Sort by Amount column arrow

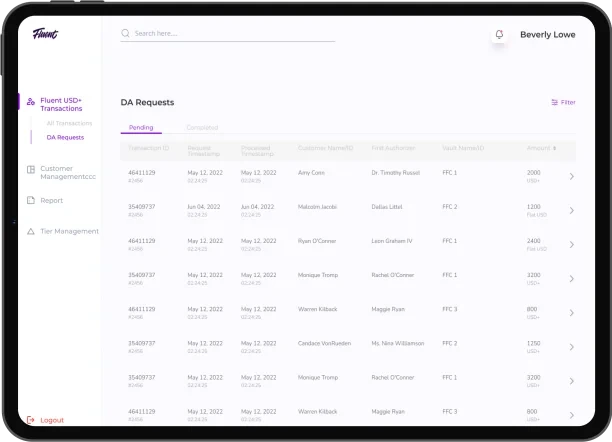[x=555, y=148]
